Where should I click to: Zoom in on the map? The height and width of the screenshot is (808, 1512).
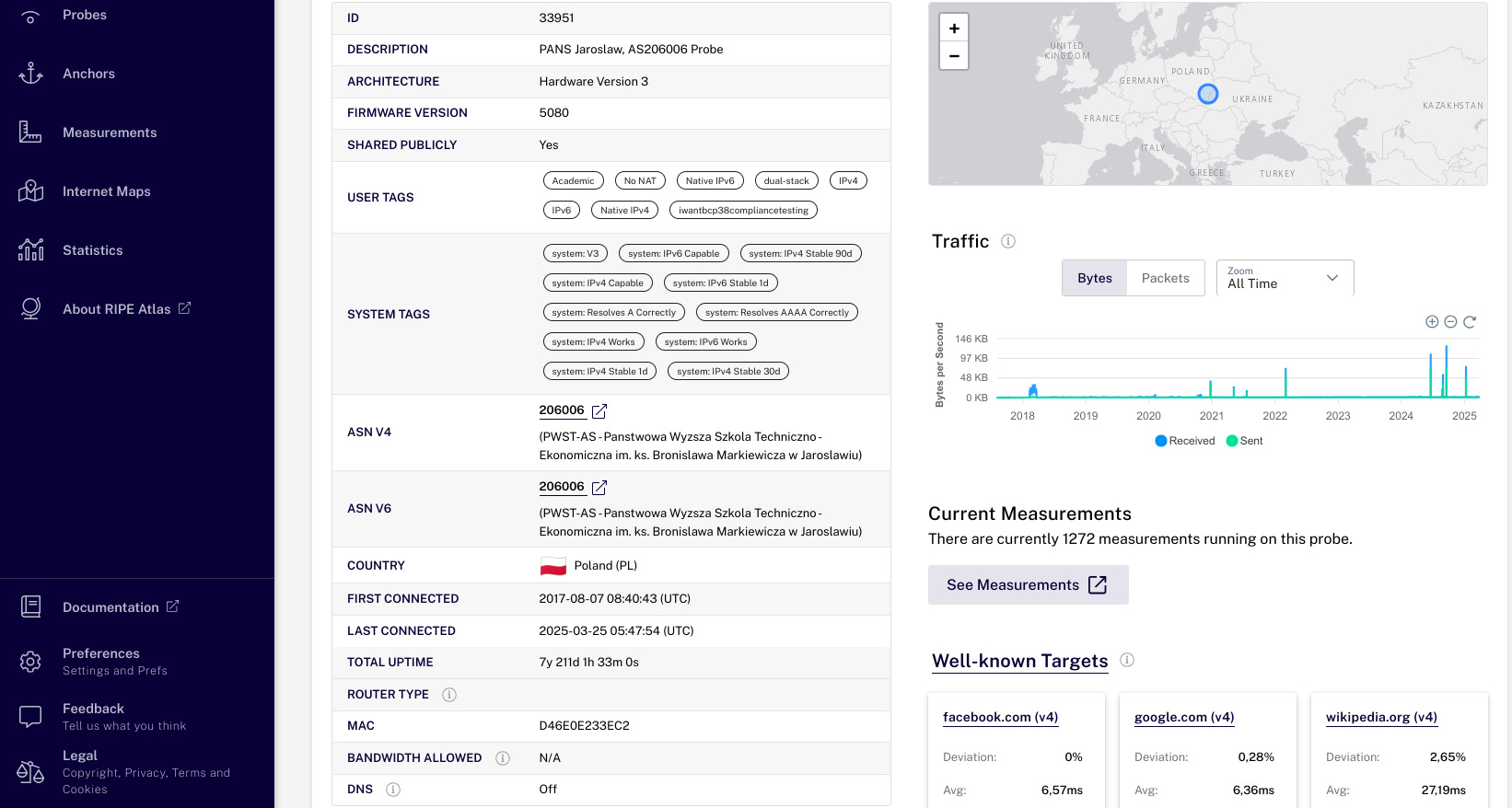point(954,29)
